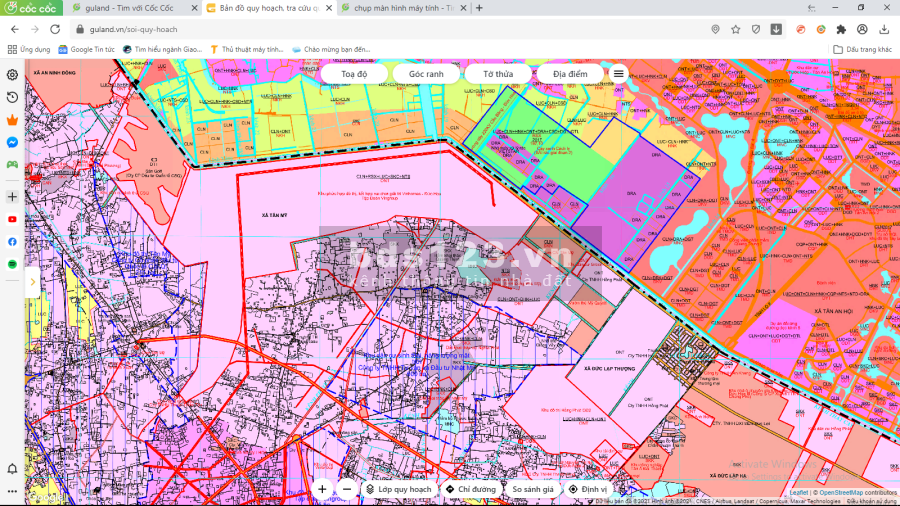900x506 pixels.
Task: Open a new browser tab
Action: click(479, 8)
